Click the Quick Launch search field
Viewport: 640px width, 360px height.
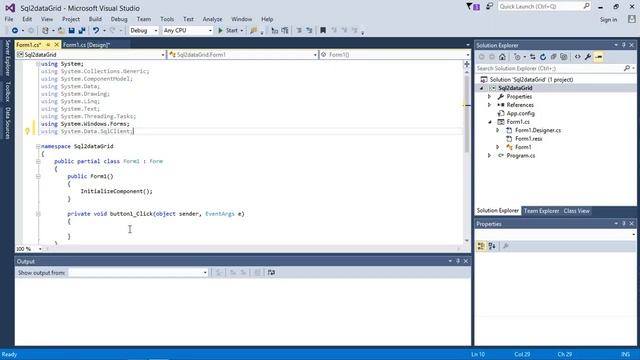point(544,7)
